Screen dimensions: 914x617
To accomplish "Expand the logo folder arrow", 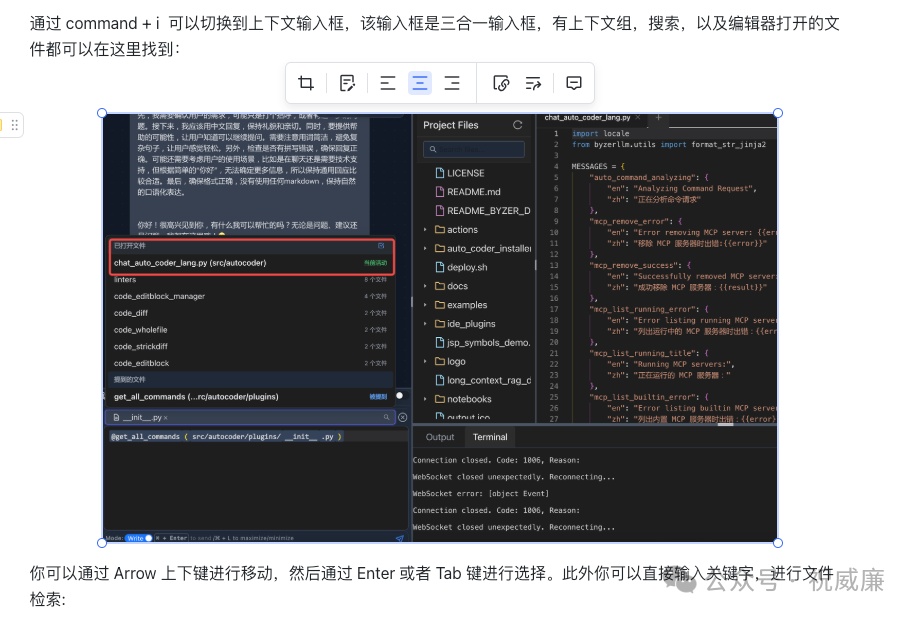I will pyautogui.click(x=426, y=362).
